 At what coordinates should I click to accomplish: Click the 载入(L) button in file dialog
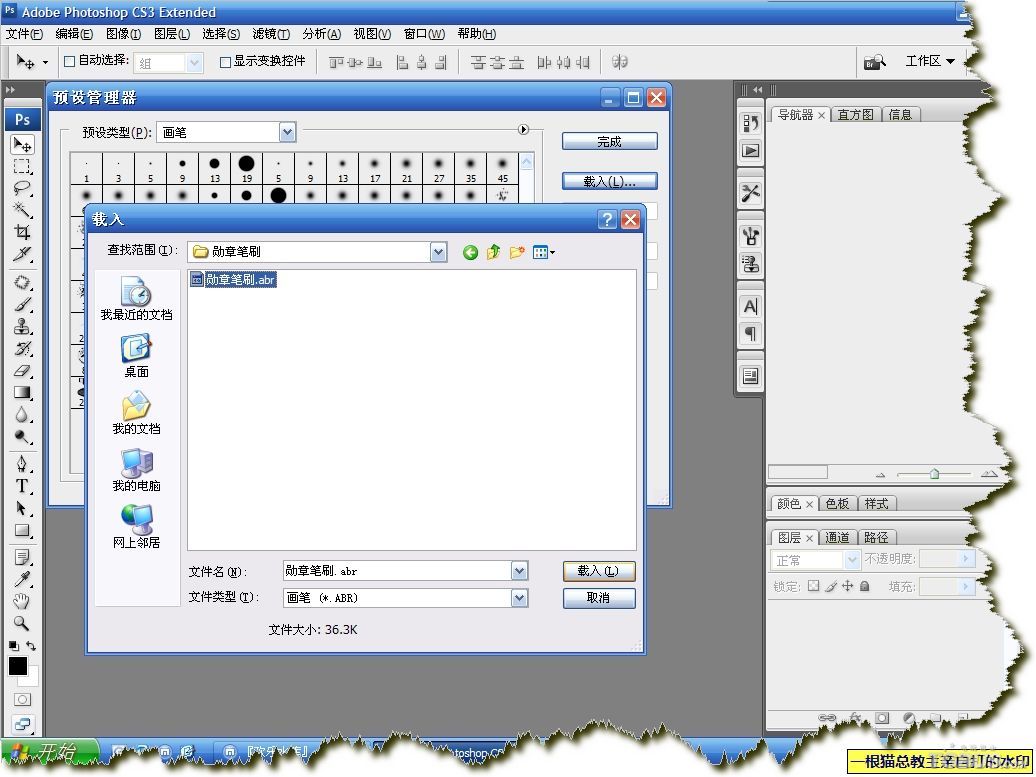(599, 571)
